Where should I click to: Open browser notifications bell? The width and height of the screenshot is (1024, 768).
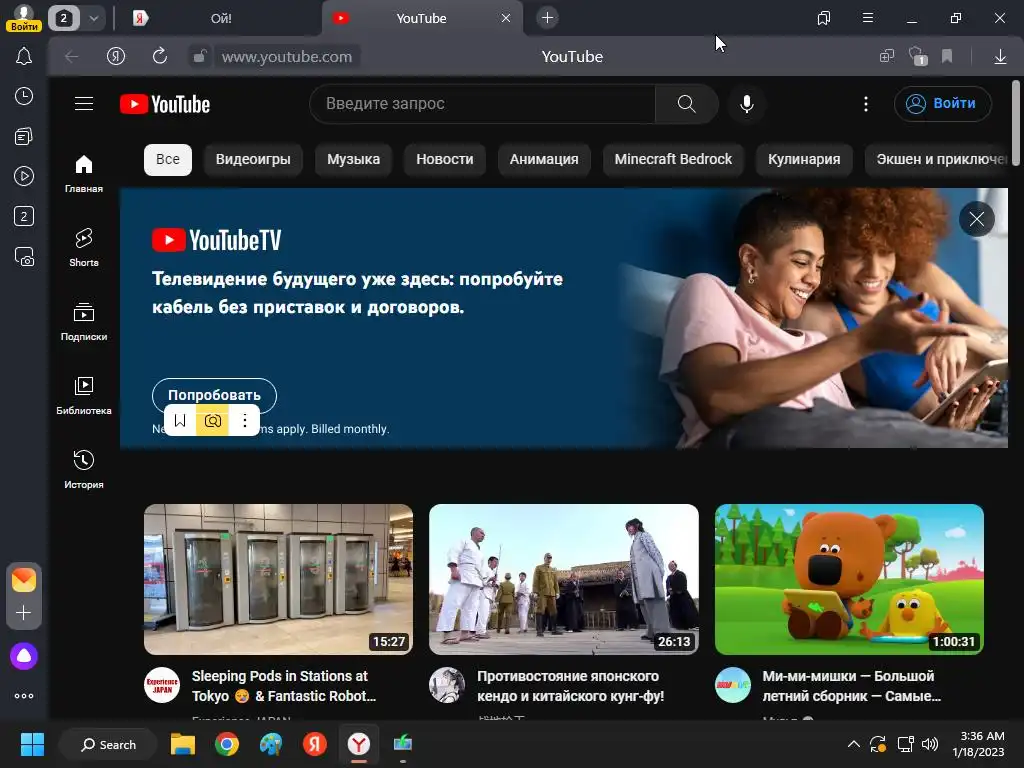pos(24,57)
